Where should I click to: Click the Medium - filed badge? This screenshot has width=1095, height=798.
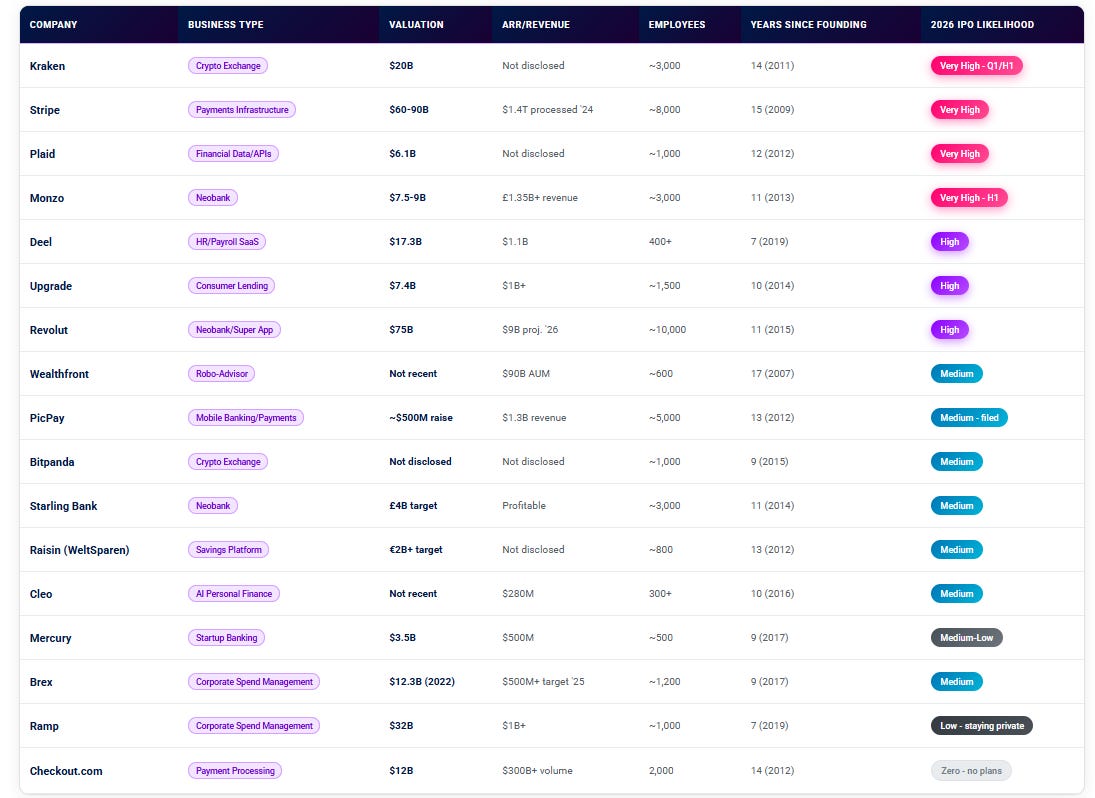click(969, 418)
